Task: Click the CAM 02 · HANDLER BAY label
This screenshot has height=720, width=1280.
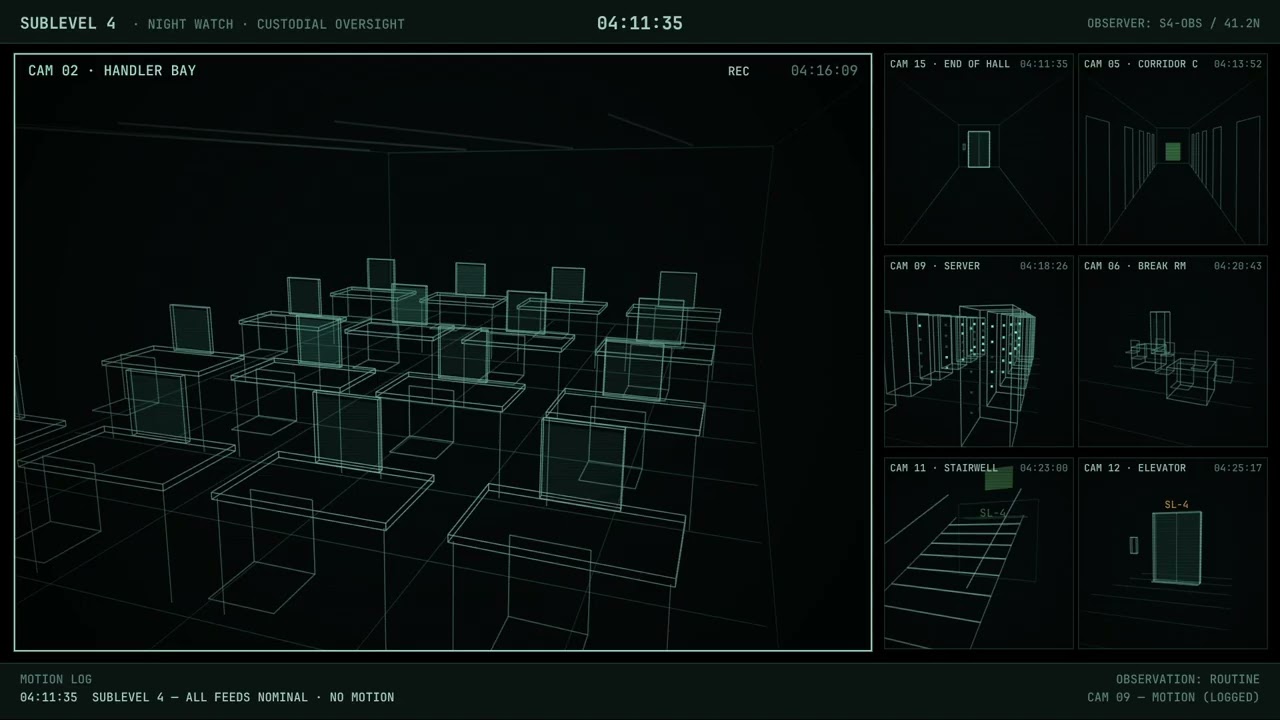Action: [112, 71]
